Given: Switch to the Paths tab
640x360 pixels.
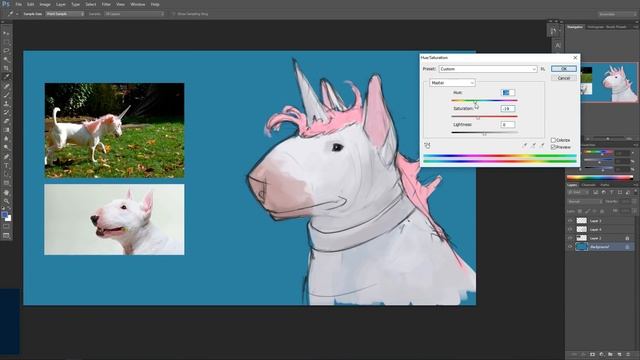Looking at the screenshot, I should 604,185.
